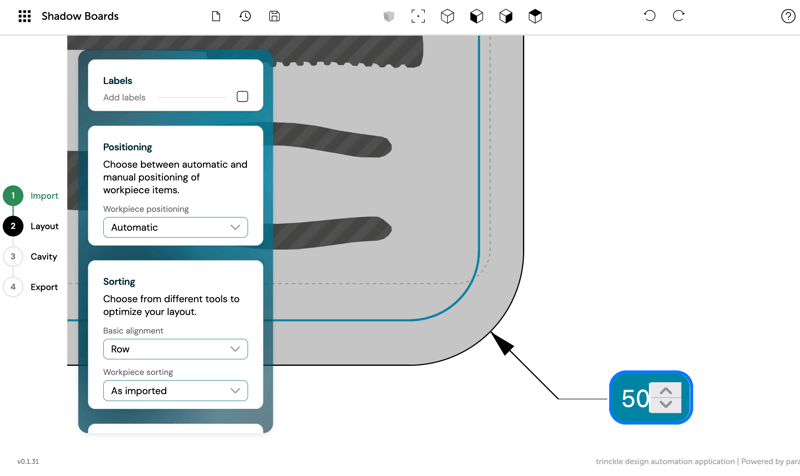
Task: Open the version history clock icon
Action: (x=245, y=16)
